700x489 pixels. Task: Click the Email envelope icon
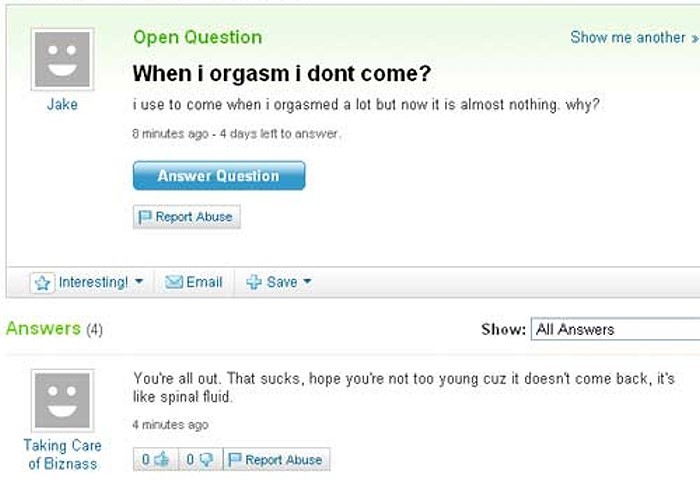click(172, 283)
